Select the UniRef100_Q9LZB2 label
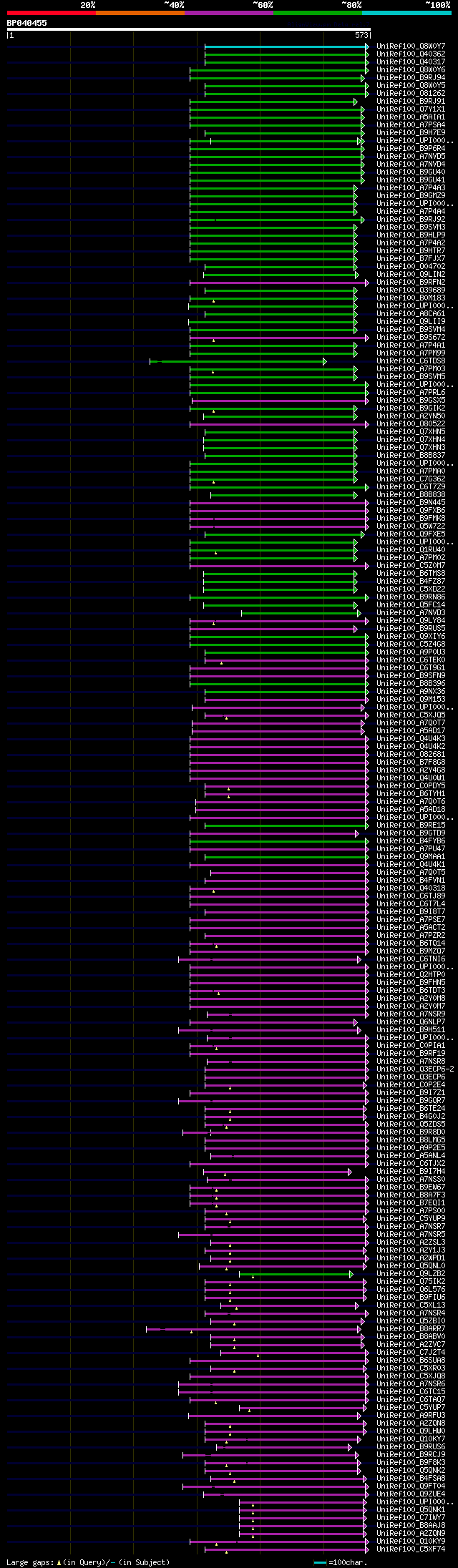This screenshot has height=1568, width=458. tap(411, 1274)
